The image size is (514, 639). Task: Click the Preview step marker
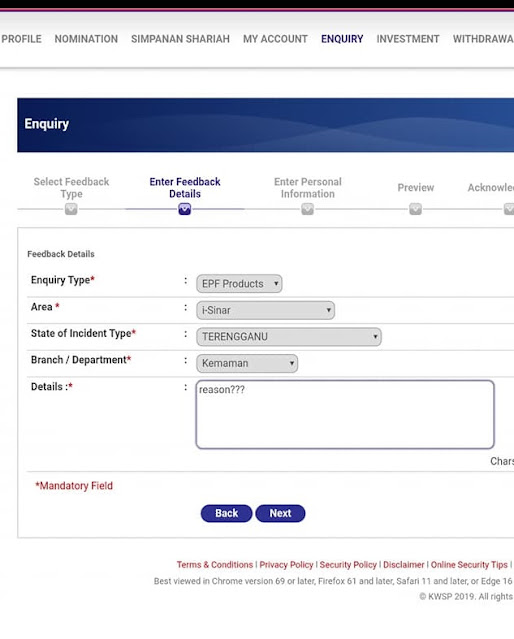click(415, 209)
